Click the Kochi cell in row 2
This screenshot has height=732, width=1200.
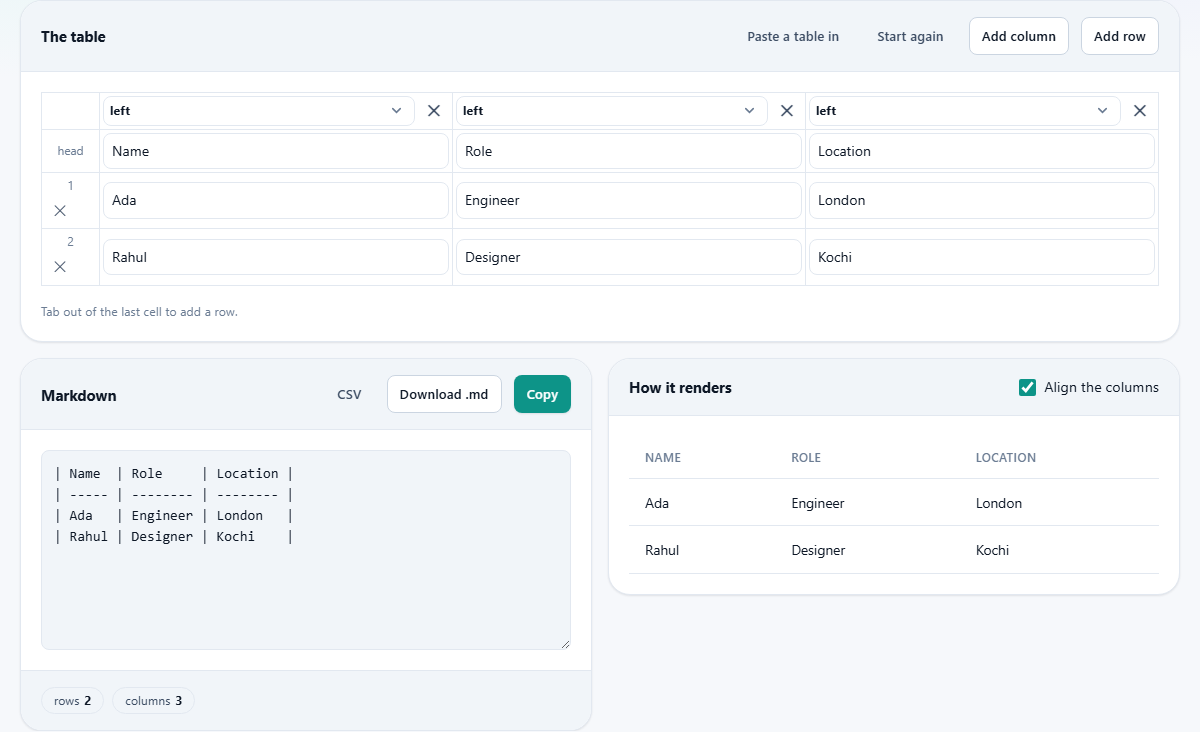click(982, 257)
